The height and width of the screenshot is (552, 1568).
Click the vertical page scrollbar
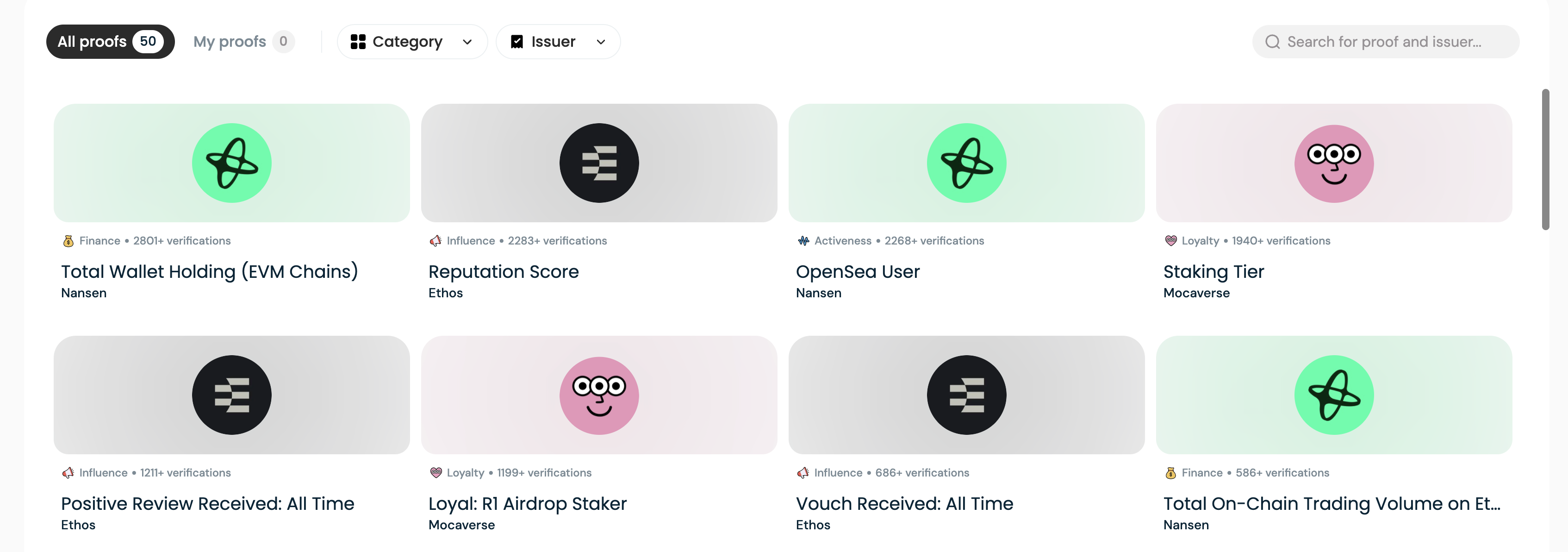1545,160
